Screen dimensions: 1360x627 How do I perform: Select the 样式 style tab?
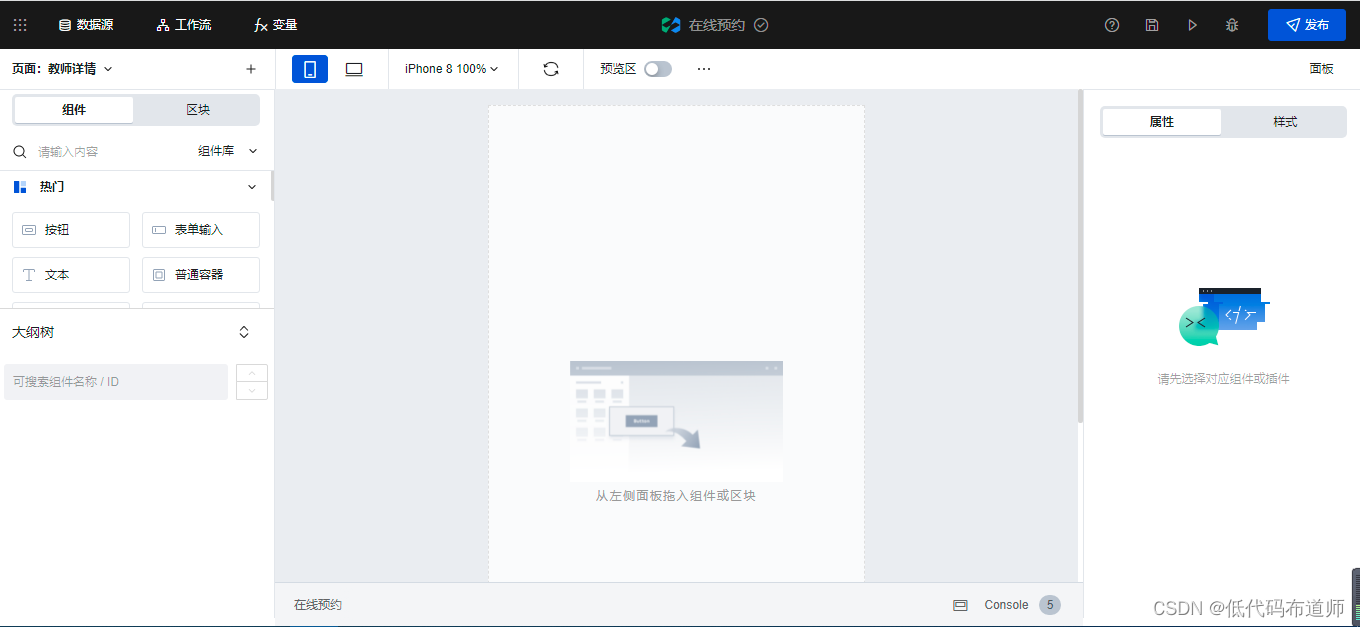coord(1285,122)
